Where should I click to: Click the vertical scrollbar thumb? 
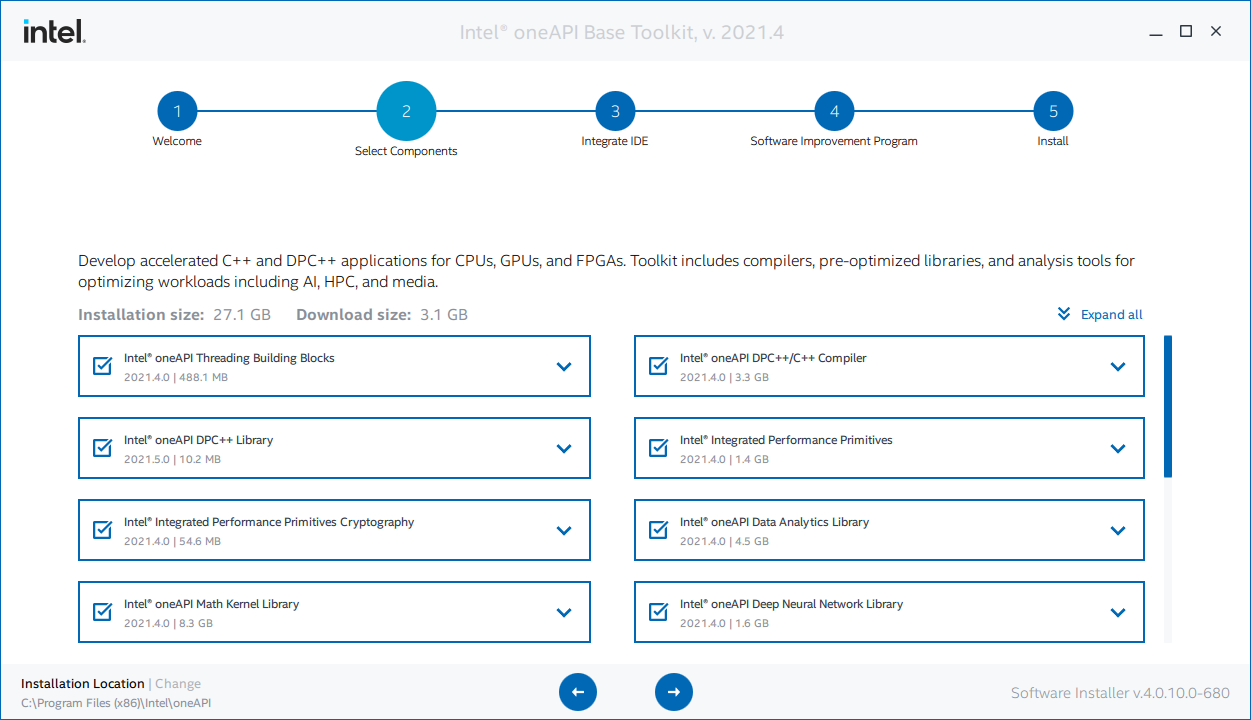[x=1168, y=406]
